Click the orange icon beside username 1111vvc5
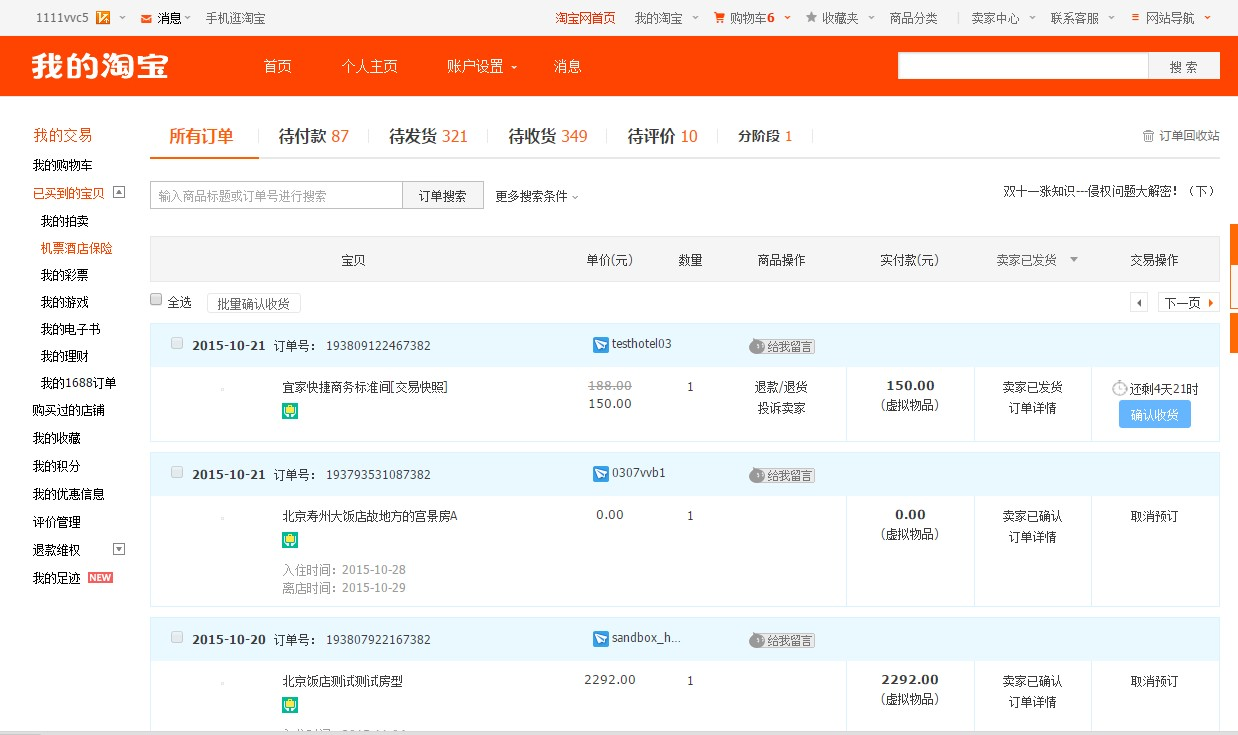Viewport: 1238px width, 735px height. pyautogui.click(x=103, y=18)
